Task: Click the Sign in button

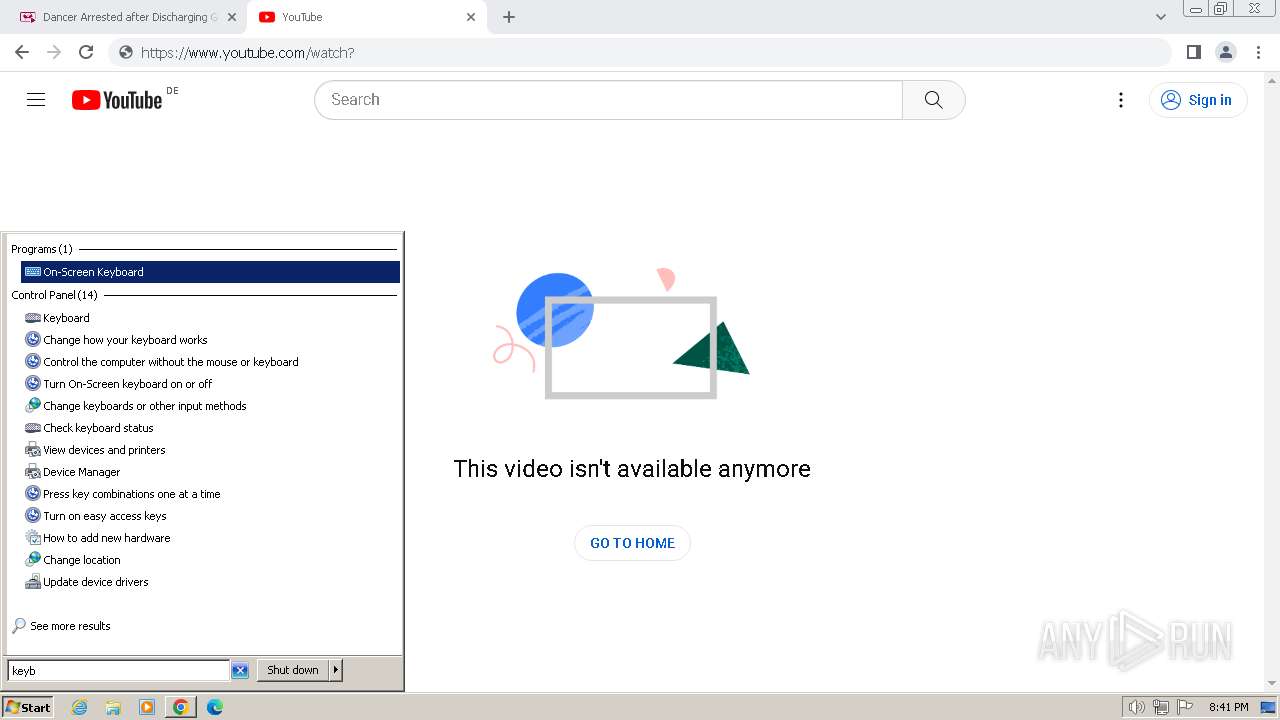Action: (x=1198, y=100)
